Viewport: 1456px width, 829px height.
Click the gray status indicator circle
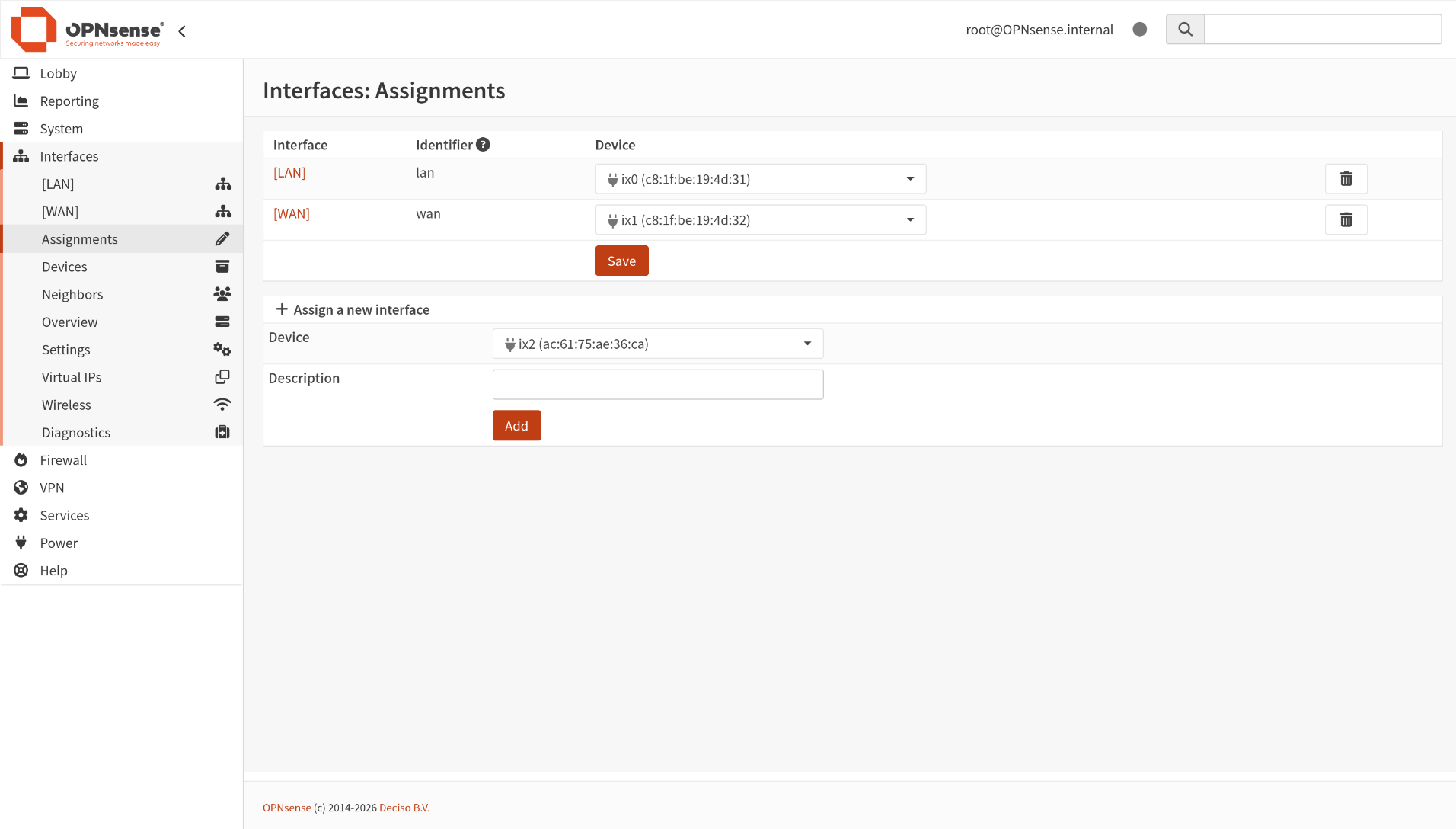coord(1139,30)
